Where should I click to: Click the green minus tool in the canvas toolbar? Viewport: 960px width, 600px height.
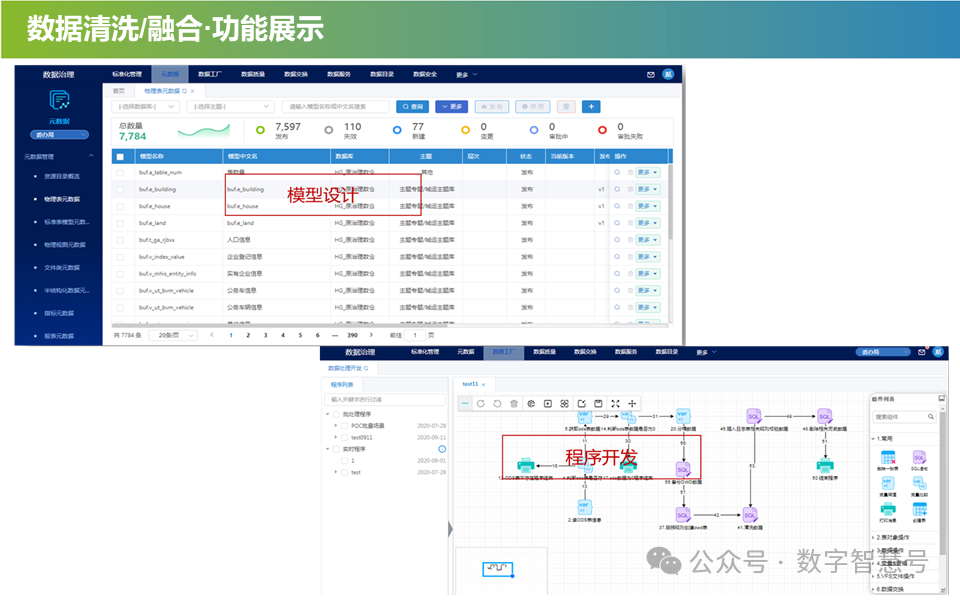tap(465, 403)
